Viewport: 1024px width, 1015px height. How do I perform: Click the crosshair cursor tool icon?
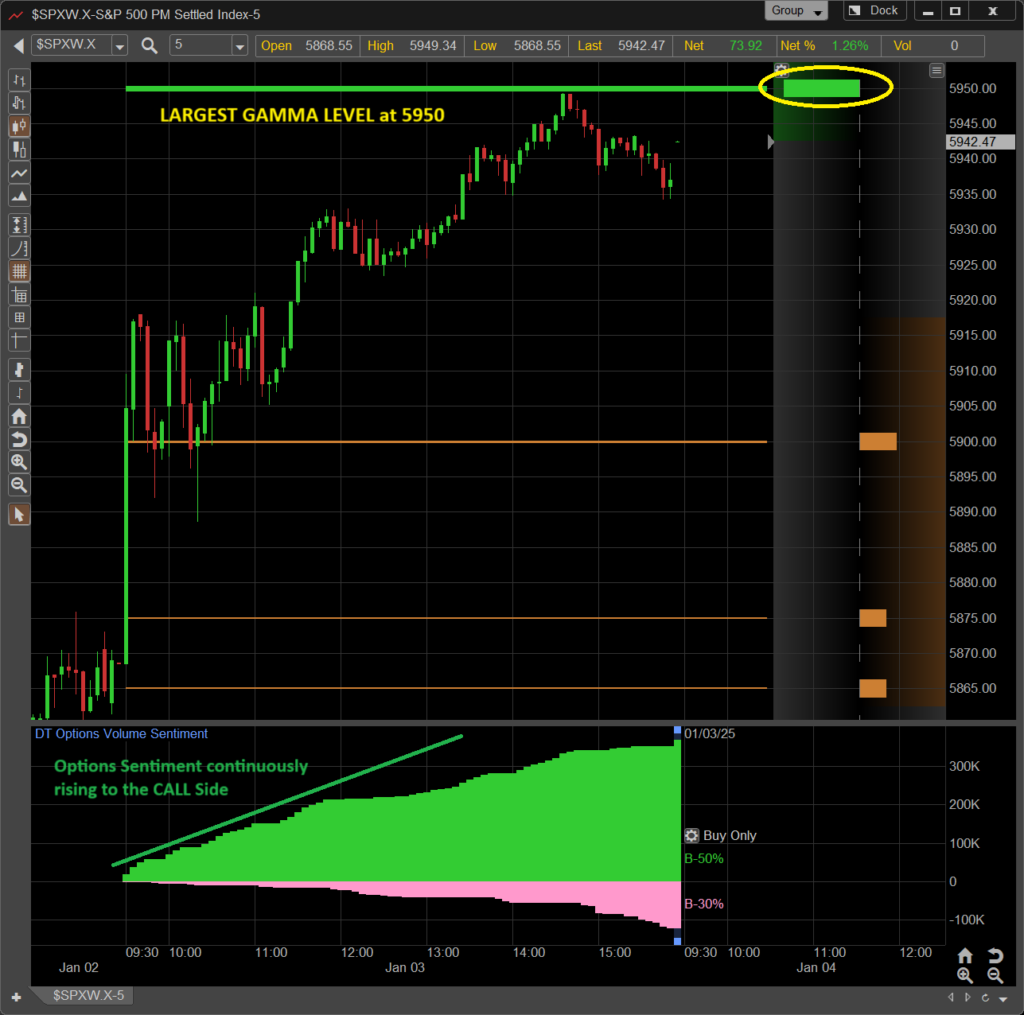(19, 340)
